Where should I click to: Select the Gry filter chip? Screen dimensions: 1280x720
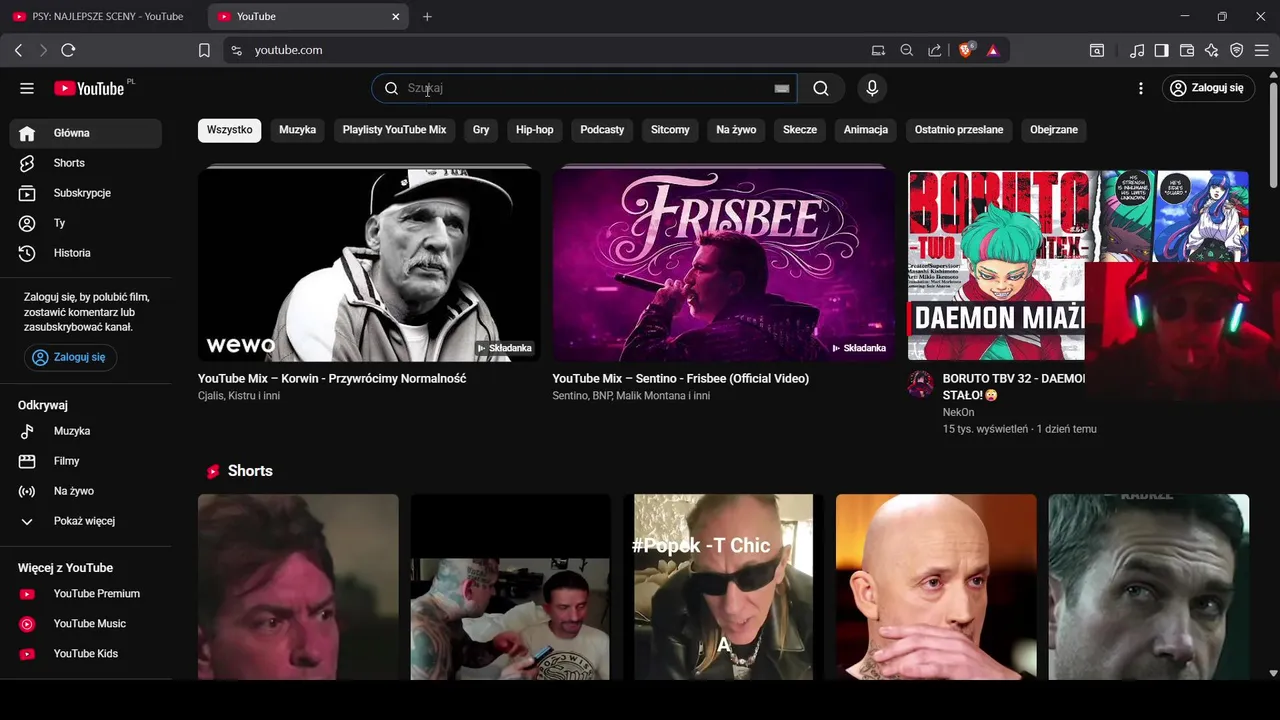click(x=481, y=130)
